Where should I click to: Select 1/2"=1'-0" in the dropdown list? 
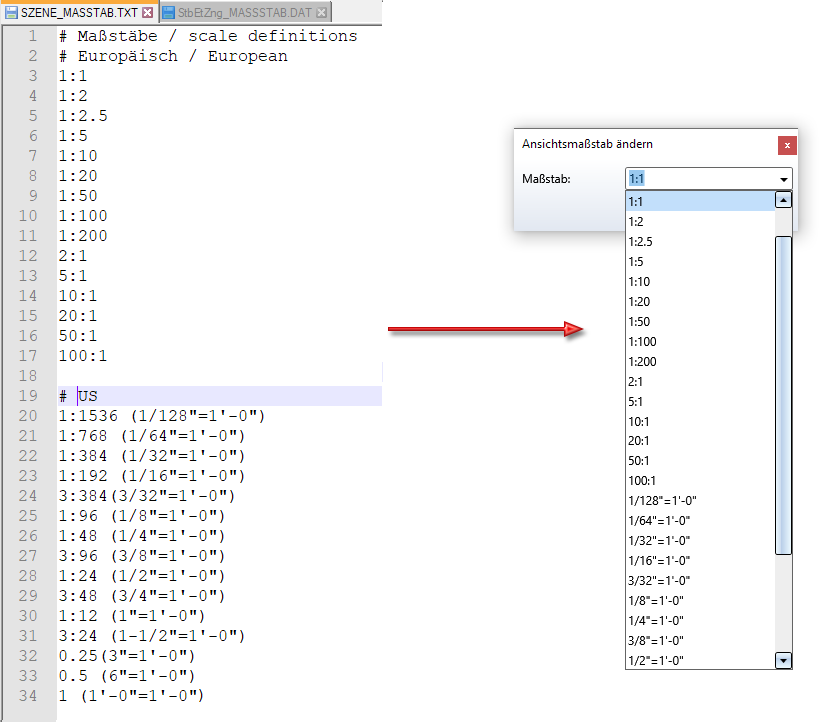pos(700,660)
